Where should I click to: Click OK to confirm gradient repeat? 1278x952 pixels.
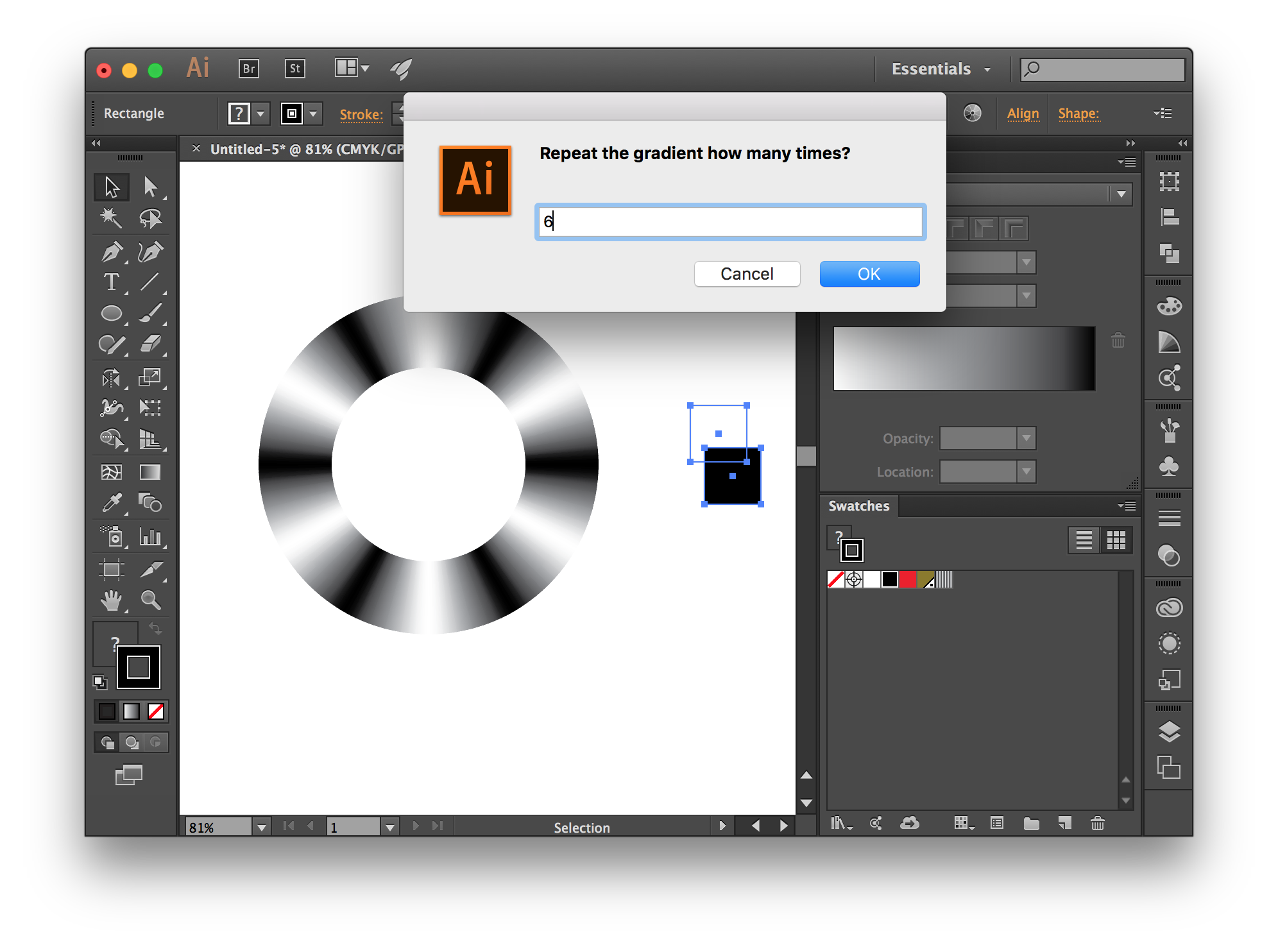point(867,274)
